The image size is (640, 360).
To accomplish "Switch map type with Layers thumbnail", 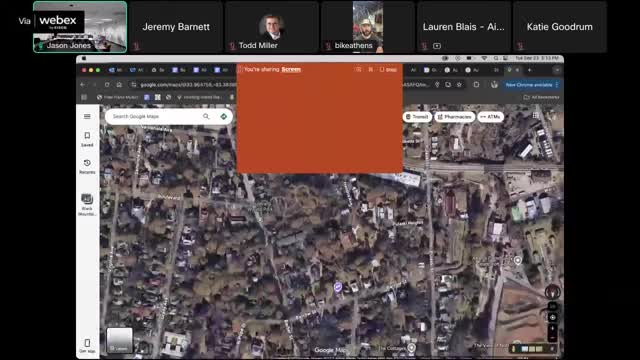I will point(119,340).
